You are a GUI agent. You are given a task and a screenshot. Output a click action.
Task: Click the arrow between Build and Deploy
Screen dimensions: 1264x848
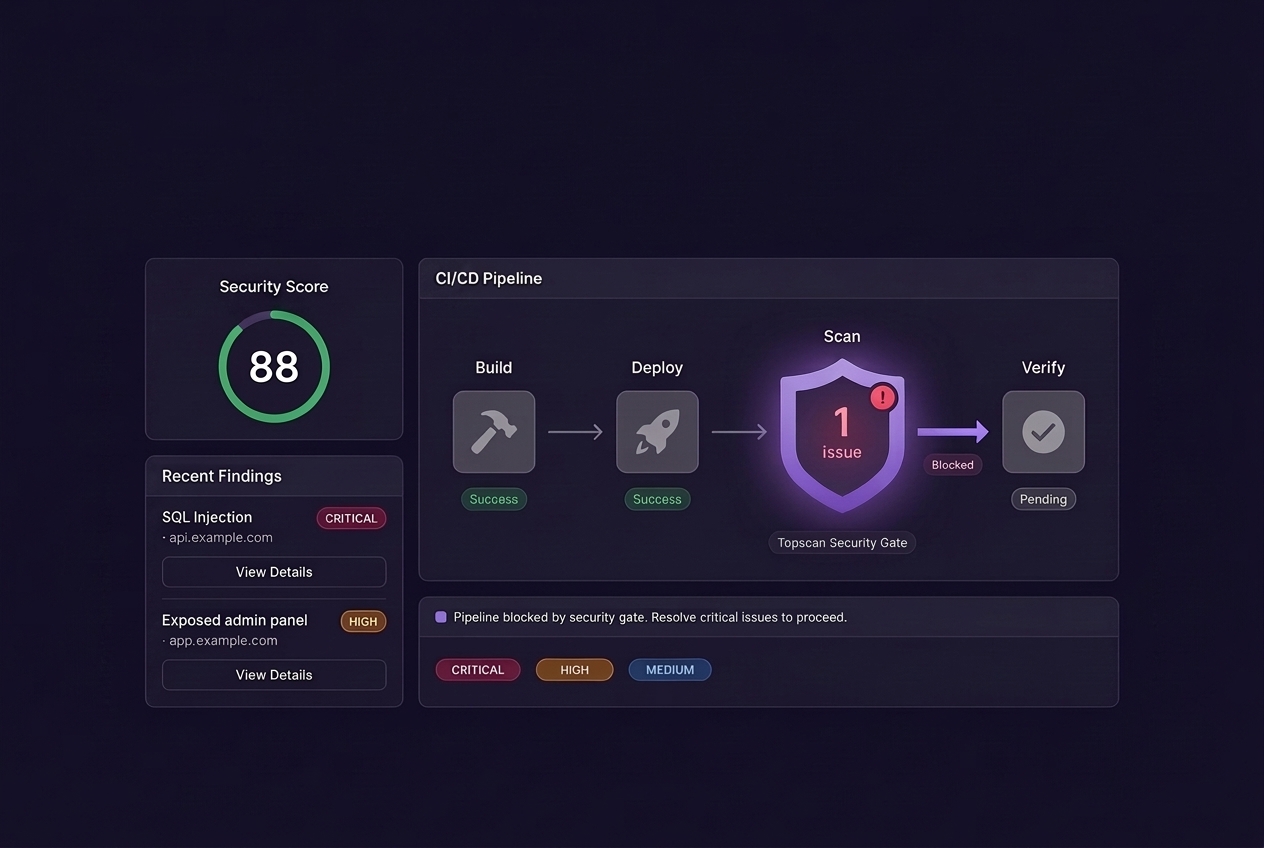575,432
